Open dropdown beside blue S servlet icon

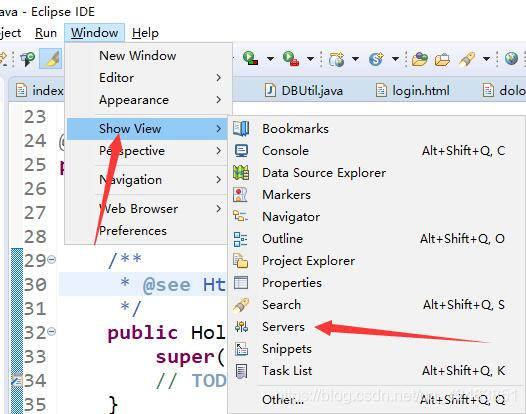(x=396, y=59)
